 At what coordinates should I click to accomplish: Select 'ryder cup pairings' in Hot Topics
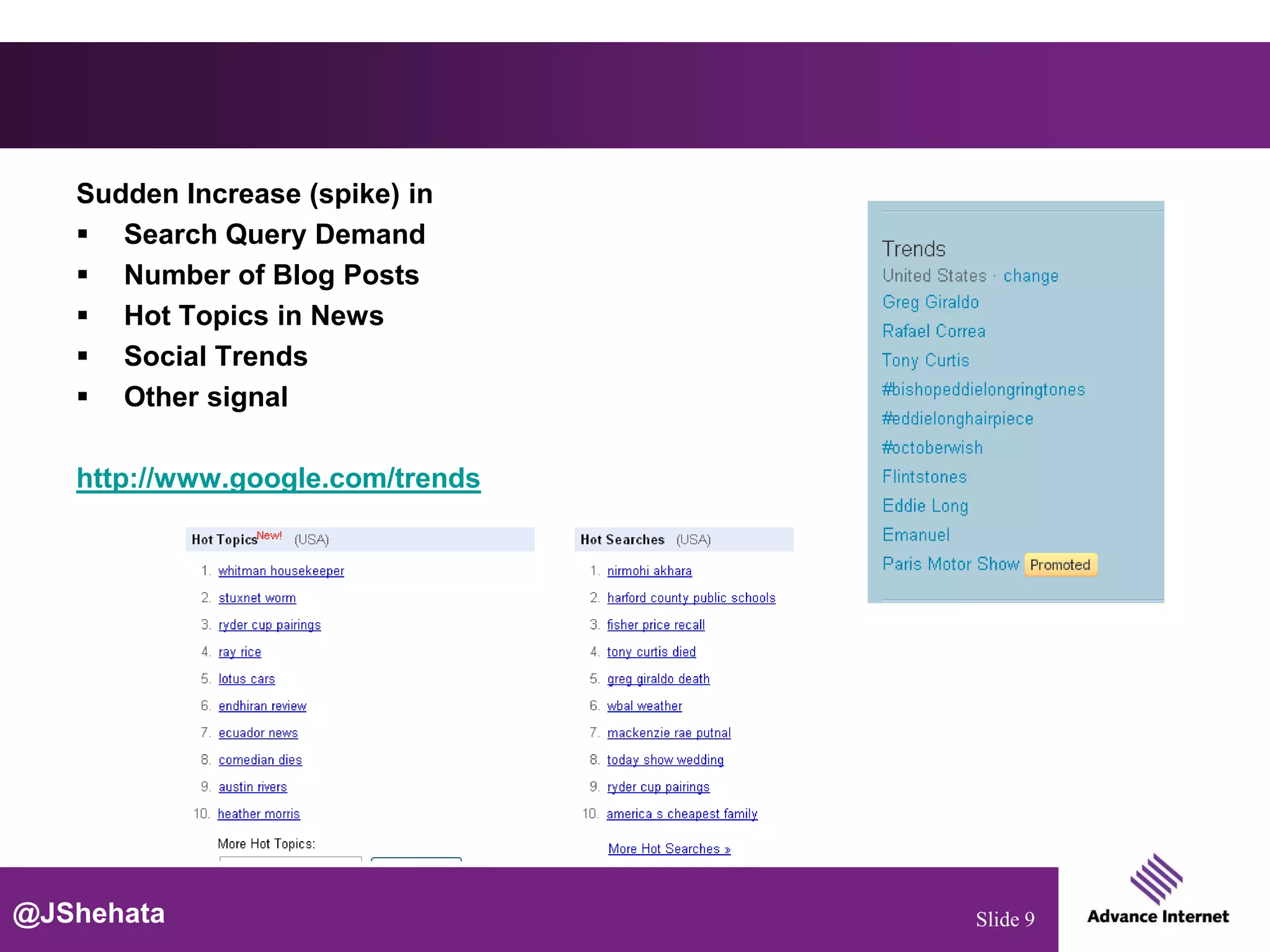pyautogui.click(x=270, y=625)
